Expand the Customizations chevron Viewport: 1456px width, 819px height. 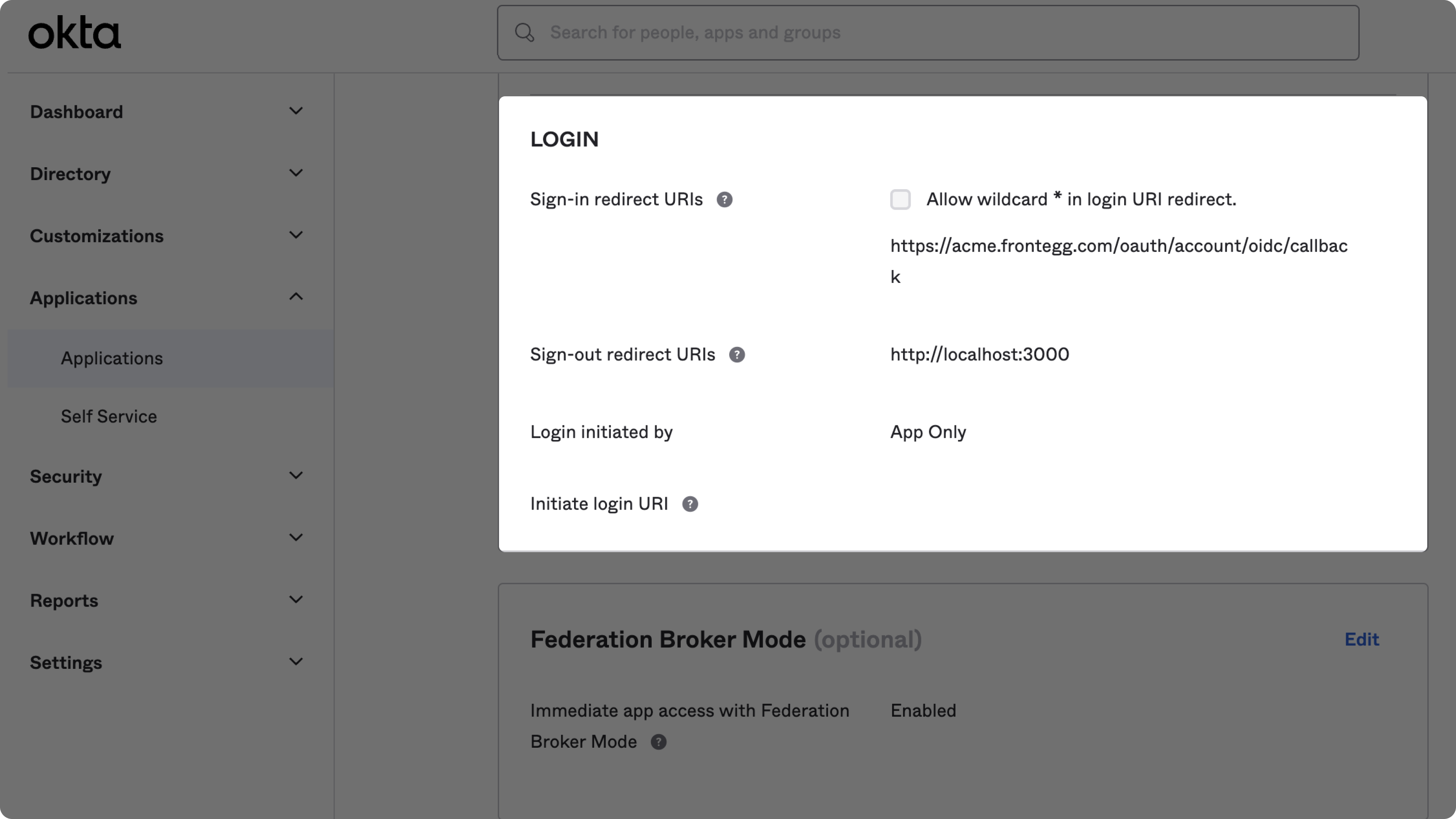tap(296, 235)
